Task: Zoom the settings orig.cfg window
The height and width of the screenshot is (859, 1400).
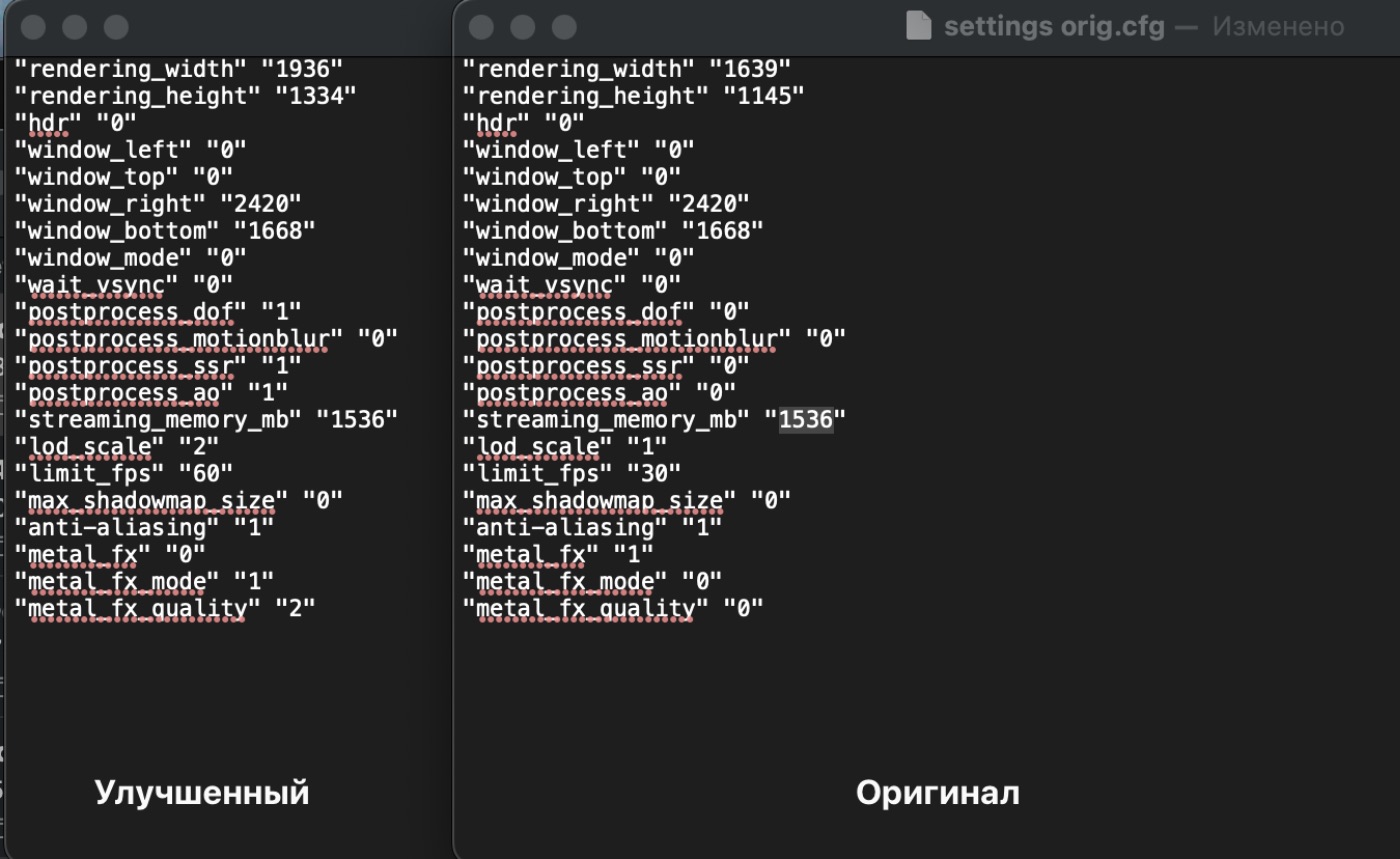Action: [564, 26]
